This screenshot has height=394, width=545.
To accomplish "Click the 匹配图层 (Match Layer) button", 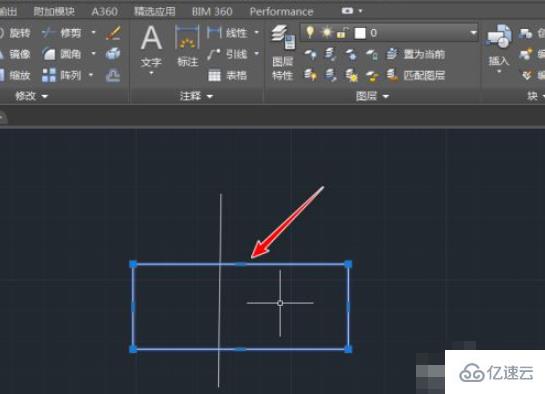I will pyautogui.click(x=416, y=75).
